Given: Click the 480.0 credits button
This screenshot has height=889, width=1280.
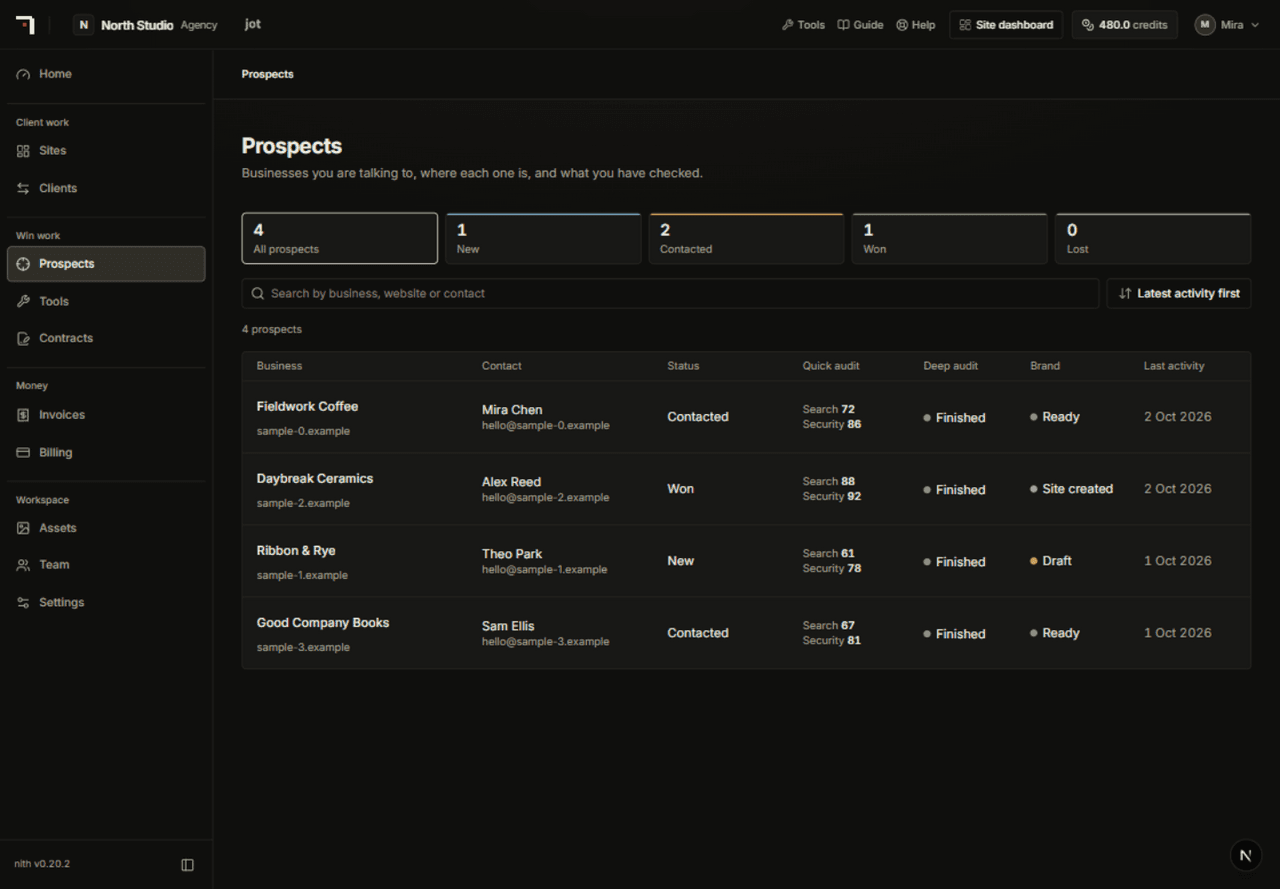Looking at the screenshot, I should (1125, 25).
